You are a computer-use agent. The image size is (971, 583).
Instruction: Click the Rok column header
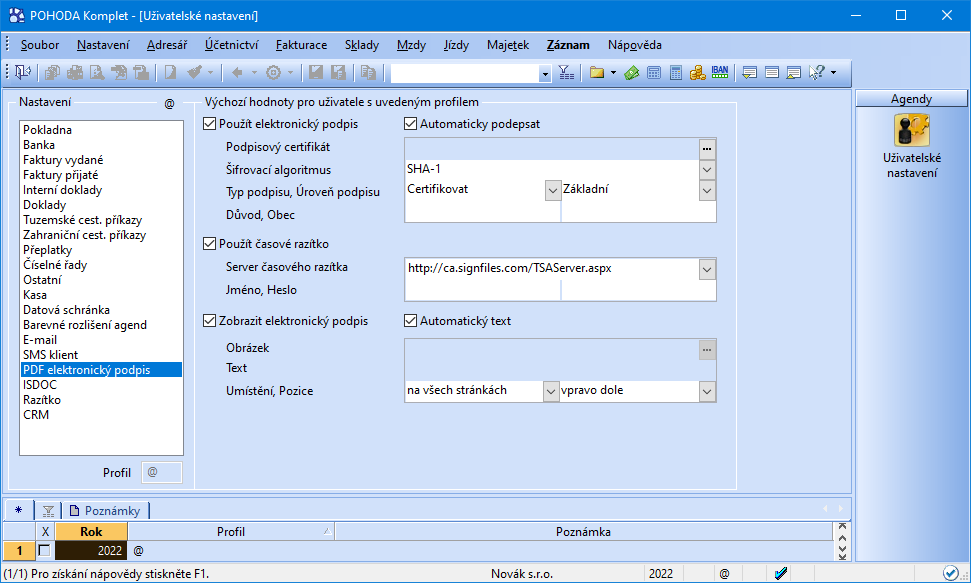pyautogui.click(x=91, y=532)
